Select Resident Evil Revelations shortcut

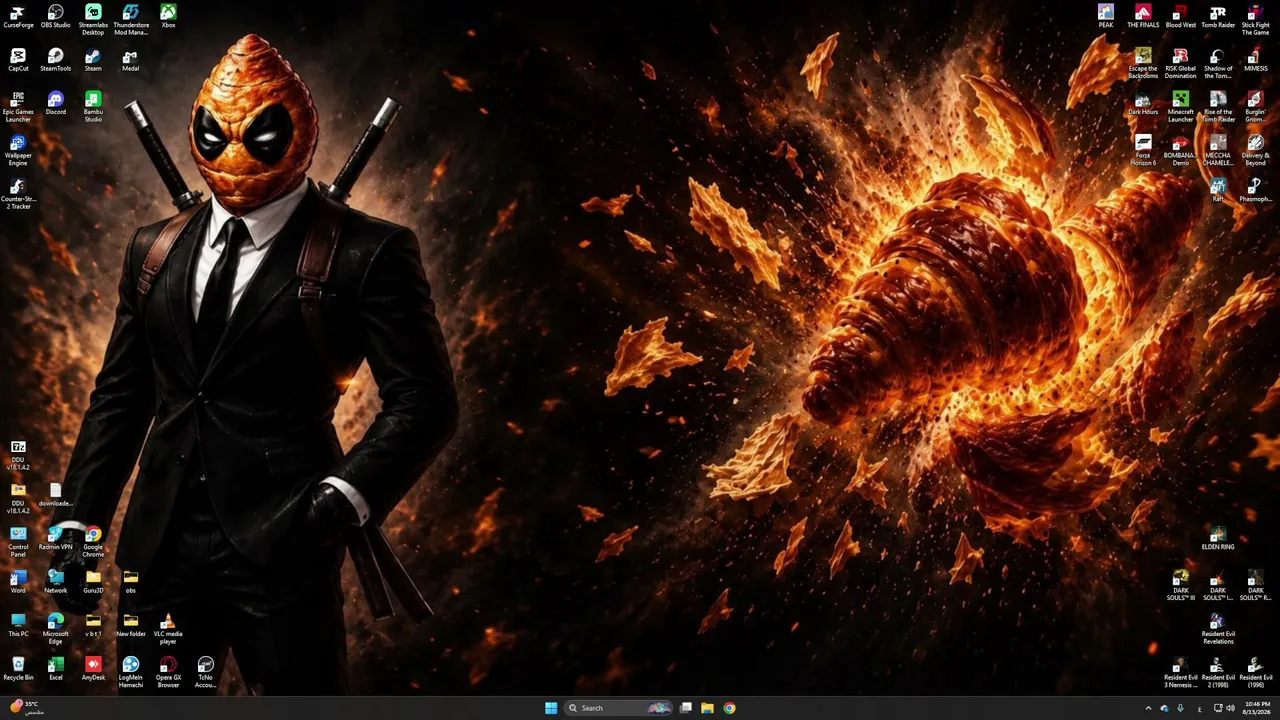pyautogui.click(x=1218, y=629)
